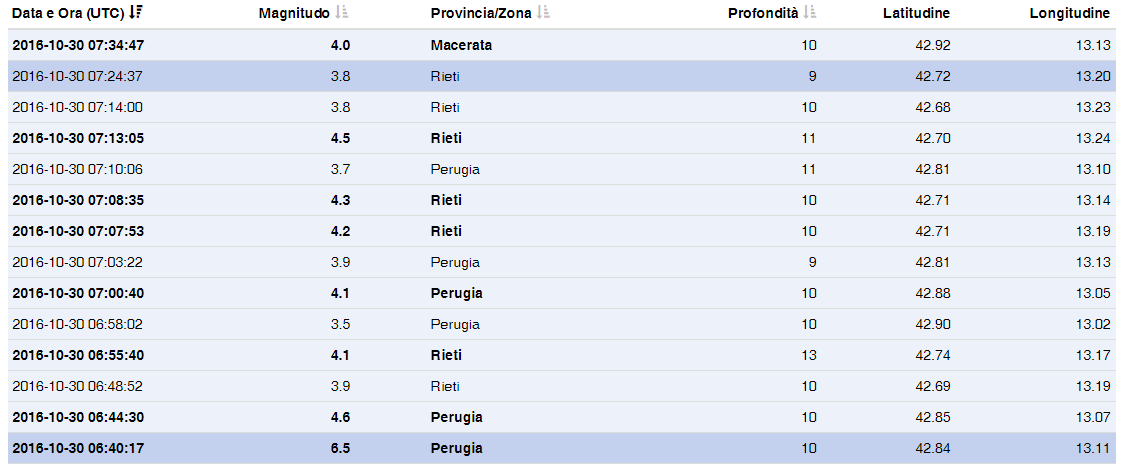Click the Magnitudo column header text
This screenshot has width=1131, height=471.
294,13
